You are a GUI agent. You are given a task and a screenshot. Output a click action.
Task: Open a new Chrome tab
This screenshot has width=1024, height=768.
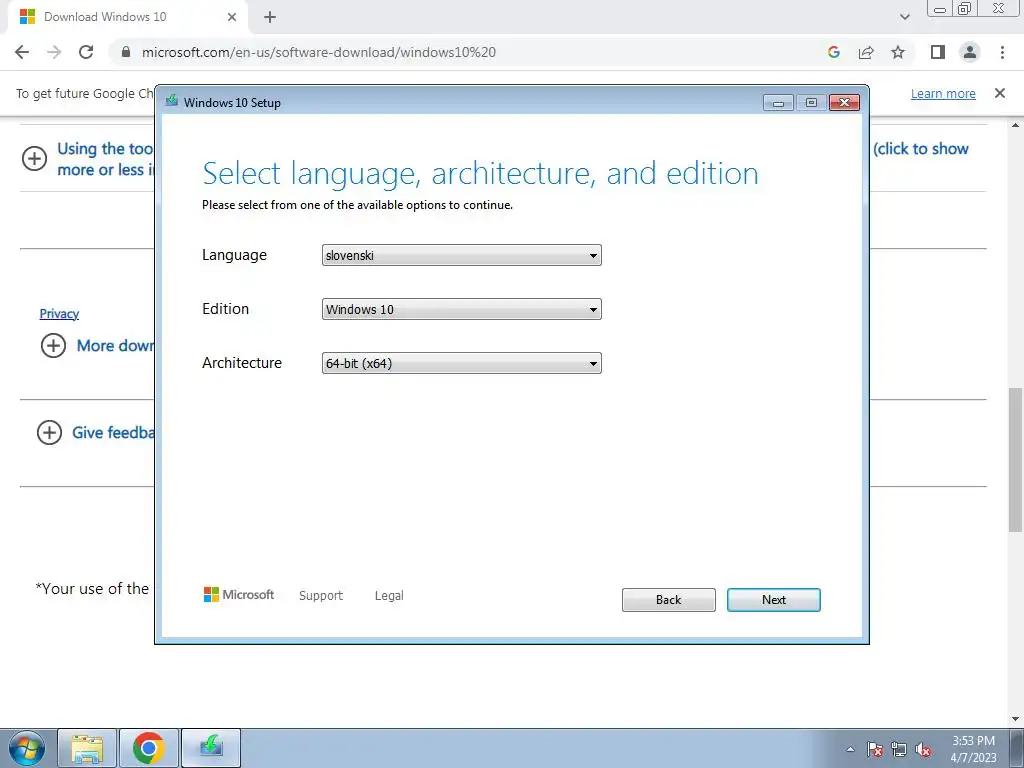270,17
